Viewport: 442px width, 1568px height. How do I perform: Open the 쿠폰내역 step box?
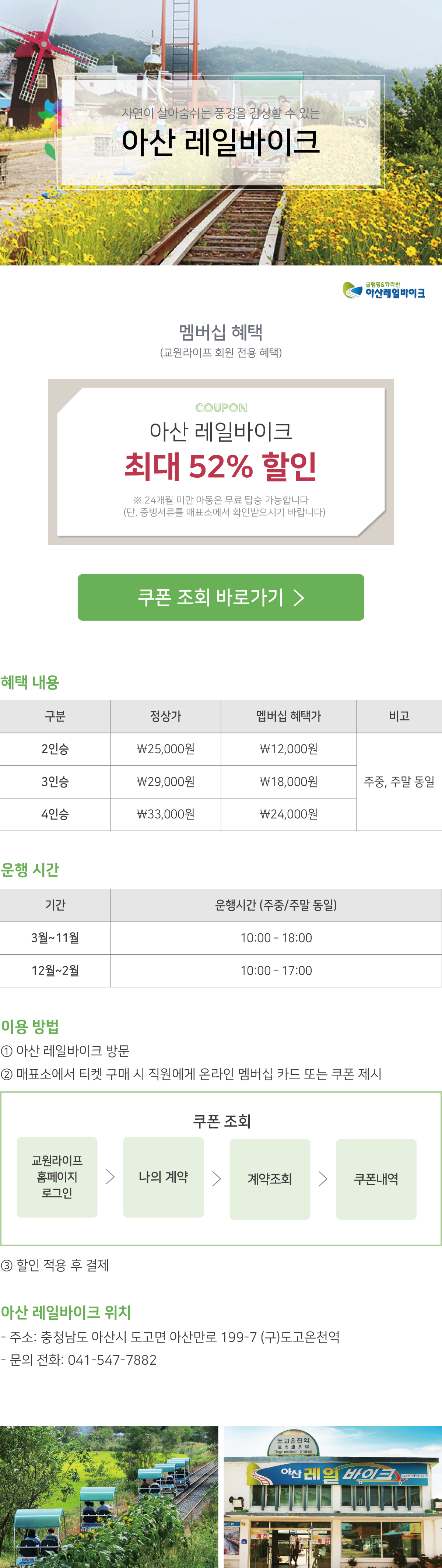coord(376,1179)
